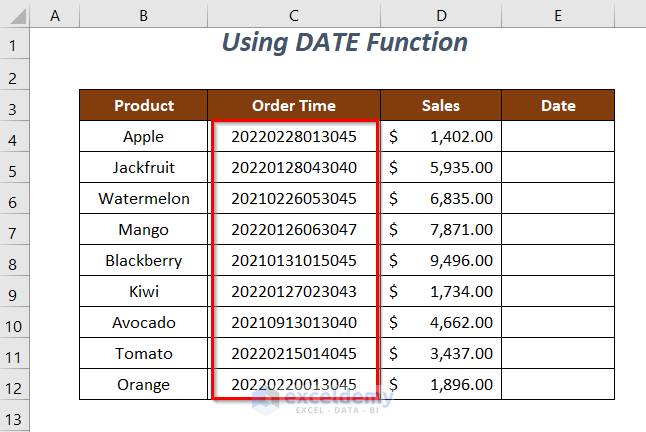Select order time 20220215014045 cell
Screen dimensions: 646x432
pos(294,354)
